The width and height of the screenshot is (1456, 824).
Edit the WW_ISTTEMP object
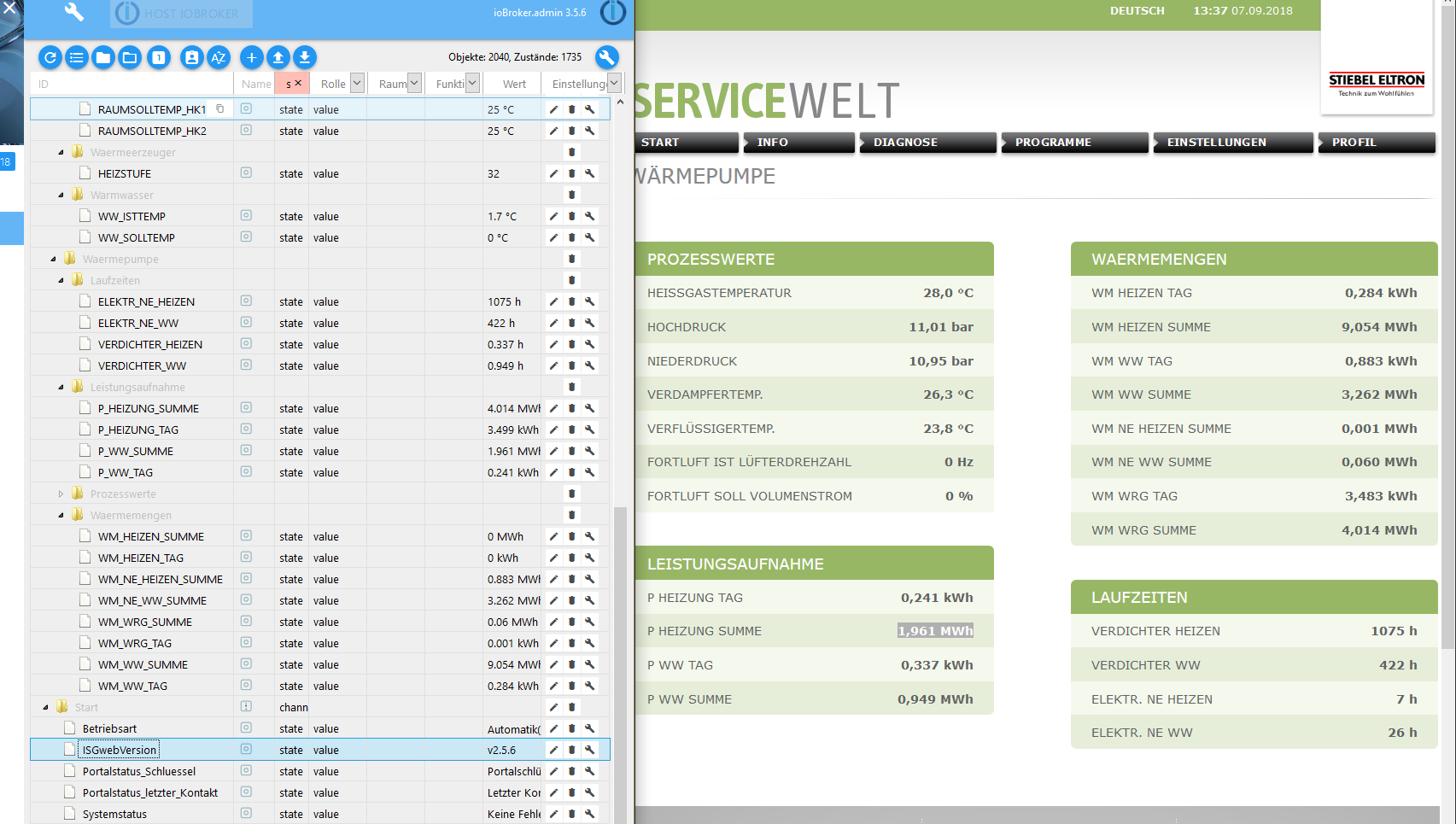[553, 216]
